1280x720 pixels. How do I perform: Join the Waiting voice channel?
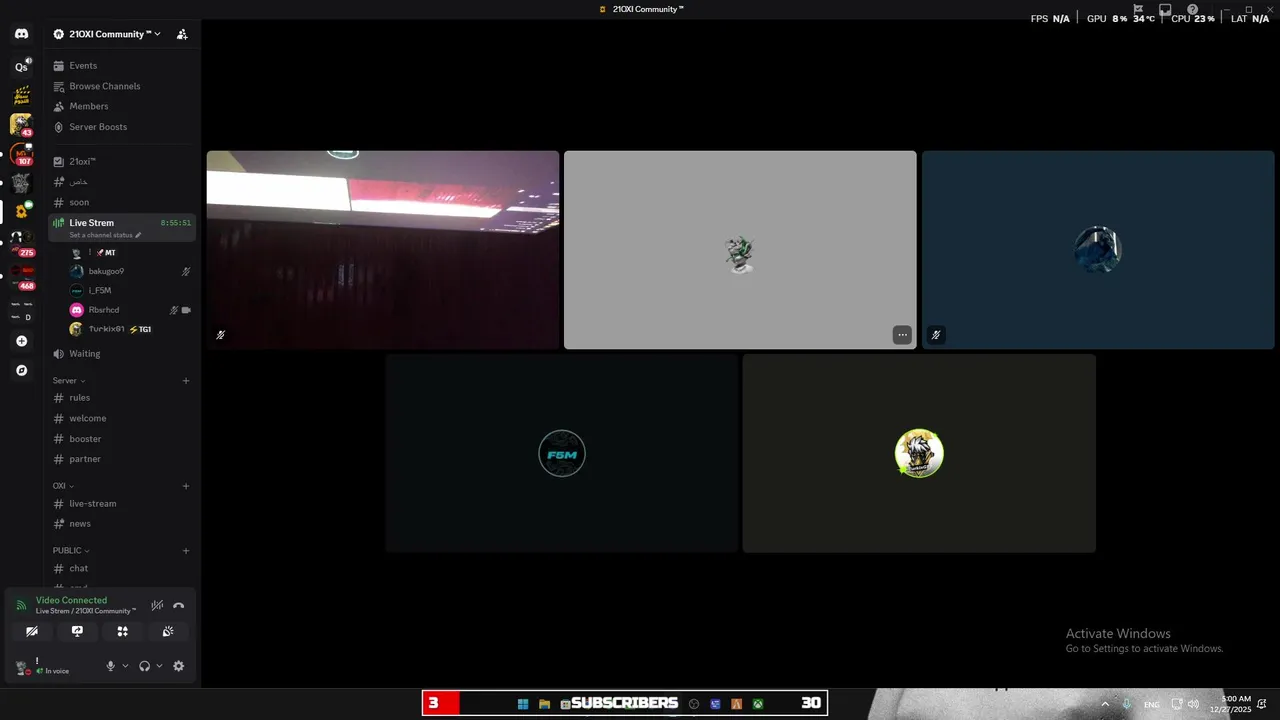[x=122, y=354]
